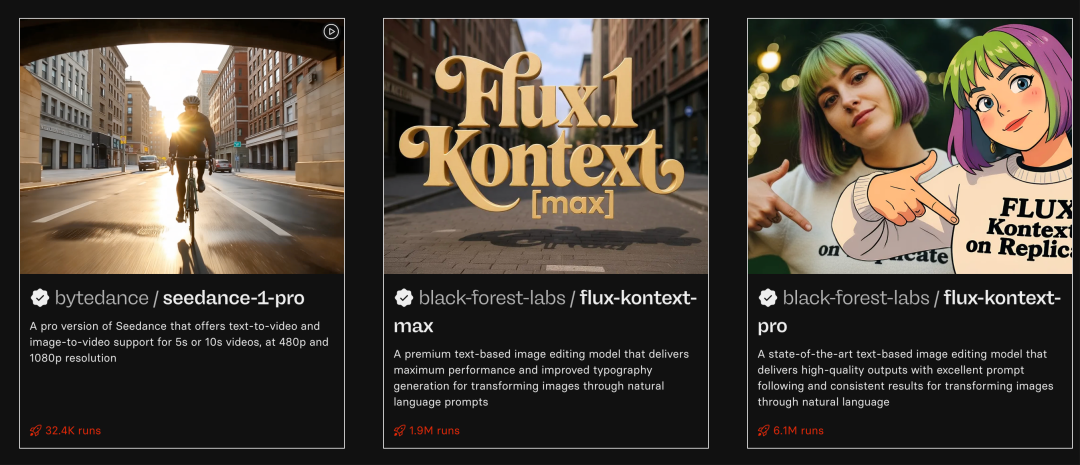This screenshot has width=1080, height=465.
Task: Select the purple-green hair woman cover image
Action: click(910, 146)
